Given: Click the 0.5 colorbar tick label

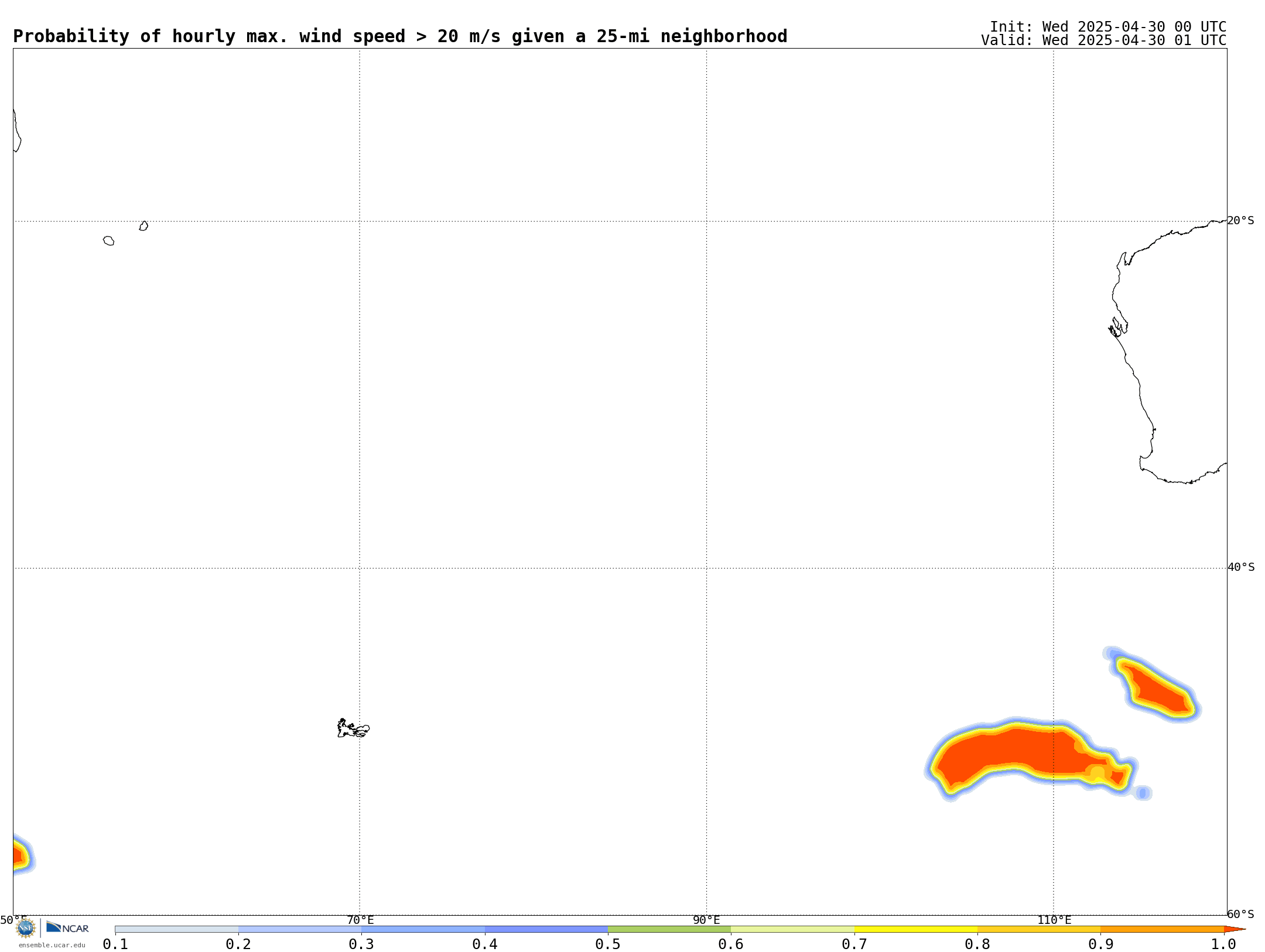Looking at the screenshot, I should tap(608, 944).
